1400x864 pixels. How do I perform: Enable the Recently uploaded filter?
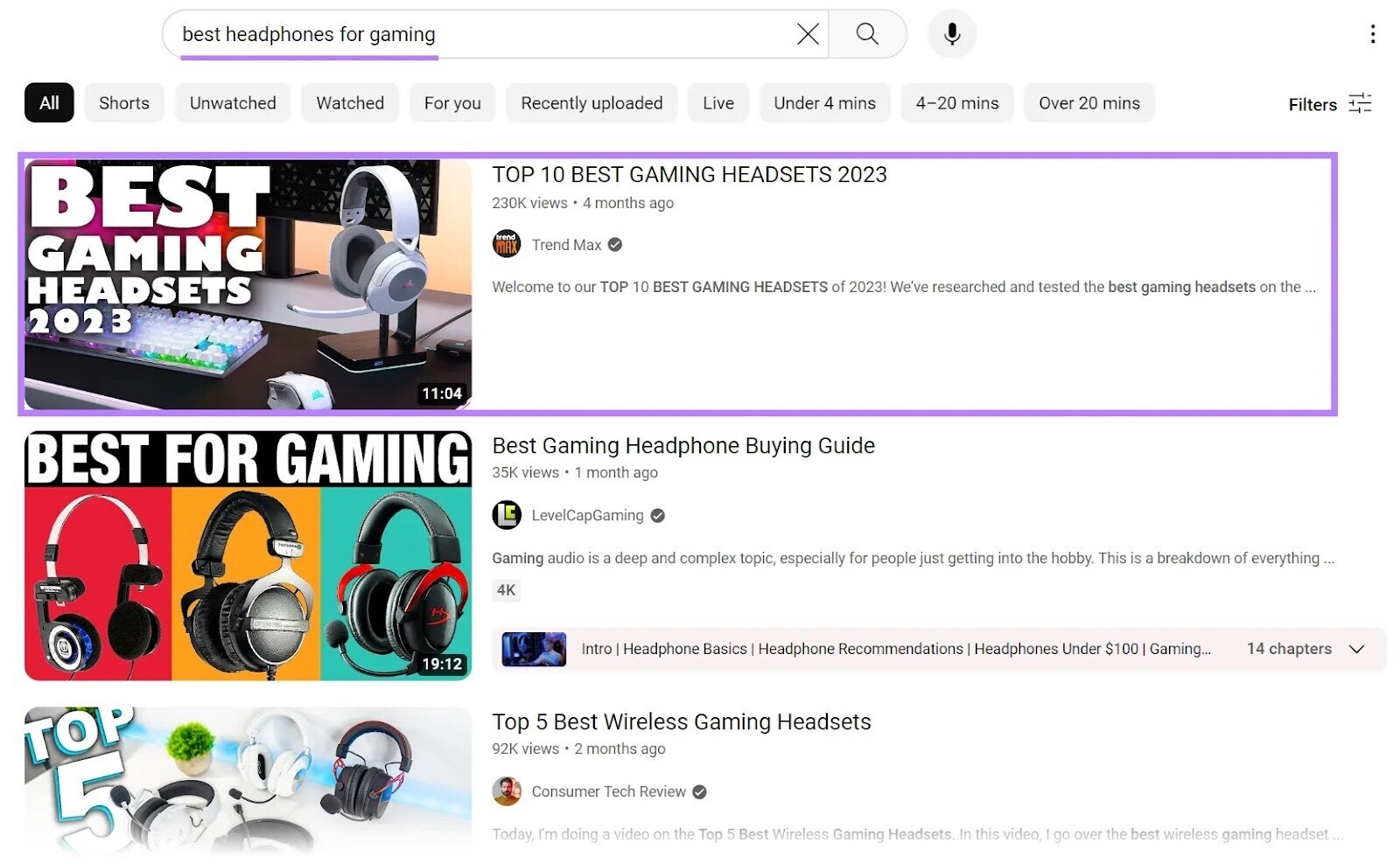(591, 102)
